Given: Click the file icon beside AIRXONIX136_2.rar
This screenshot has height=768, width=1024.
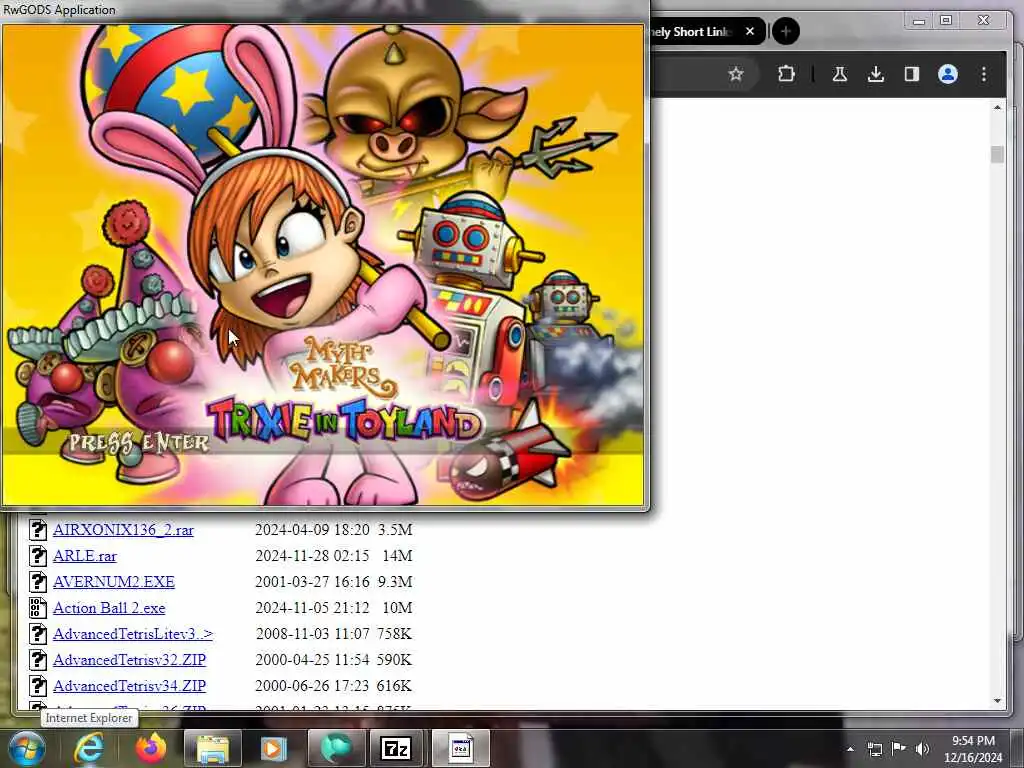Looking at the screenshot, I should (x=38, y=529).
